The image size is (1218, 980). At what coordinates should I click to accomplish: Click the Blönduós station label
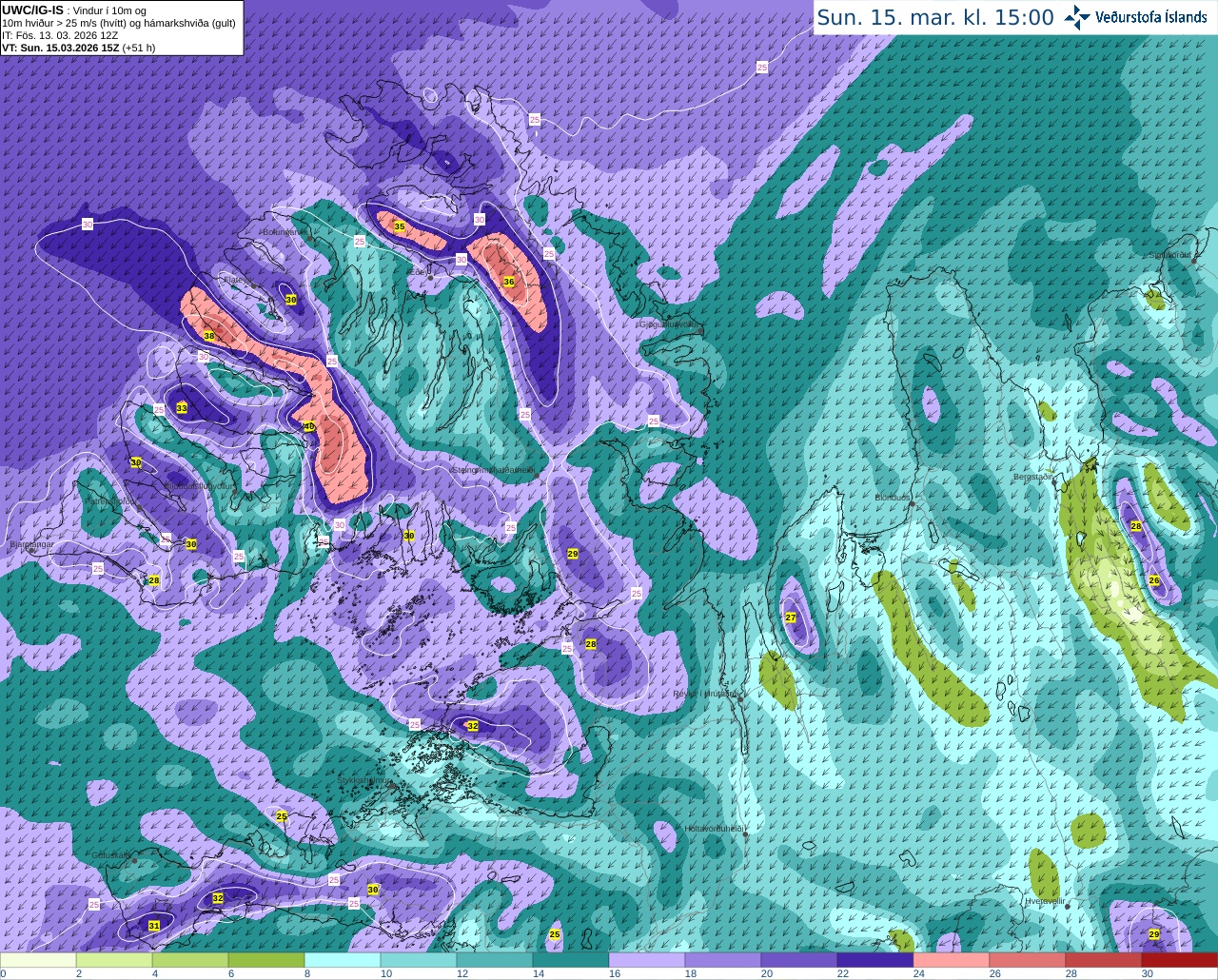[x=894, y=498]
